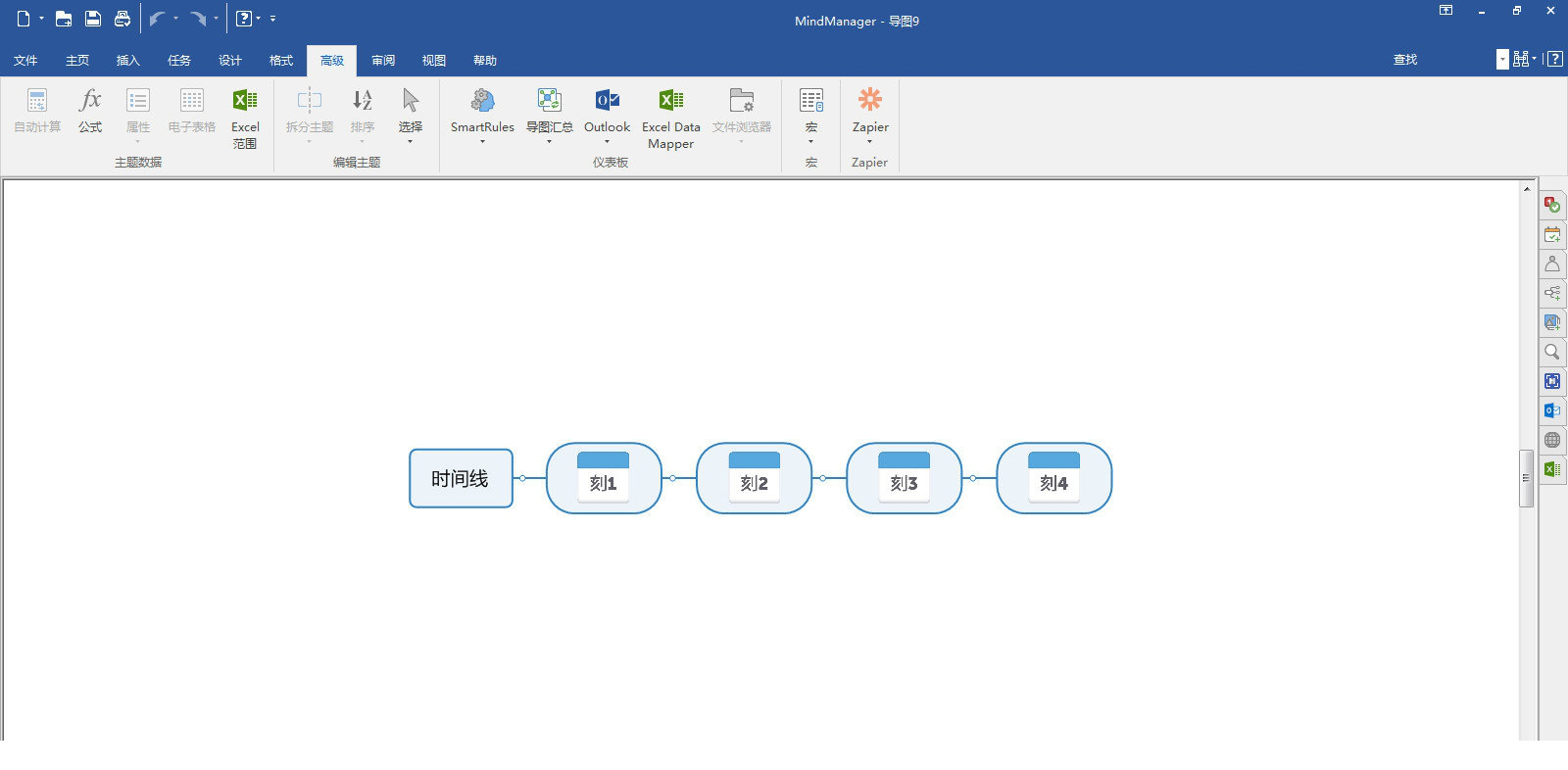Viewport: 1568px width, 770px height.
Task: Open the Resources person panel icon
Action: pyautogui.click(x=1552, y=264)
